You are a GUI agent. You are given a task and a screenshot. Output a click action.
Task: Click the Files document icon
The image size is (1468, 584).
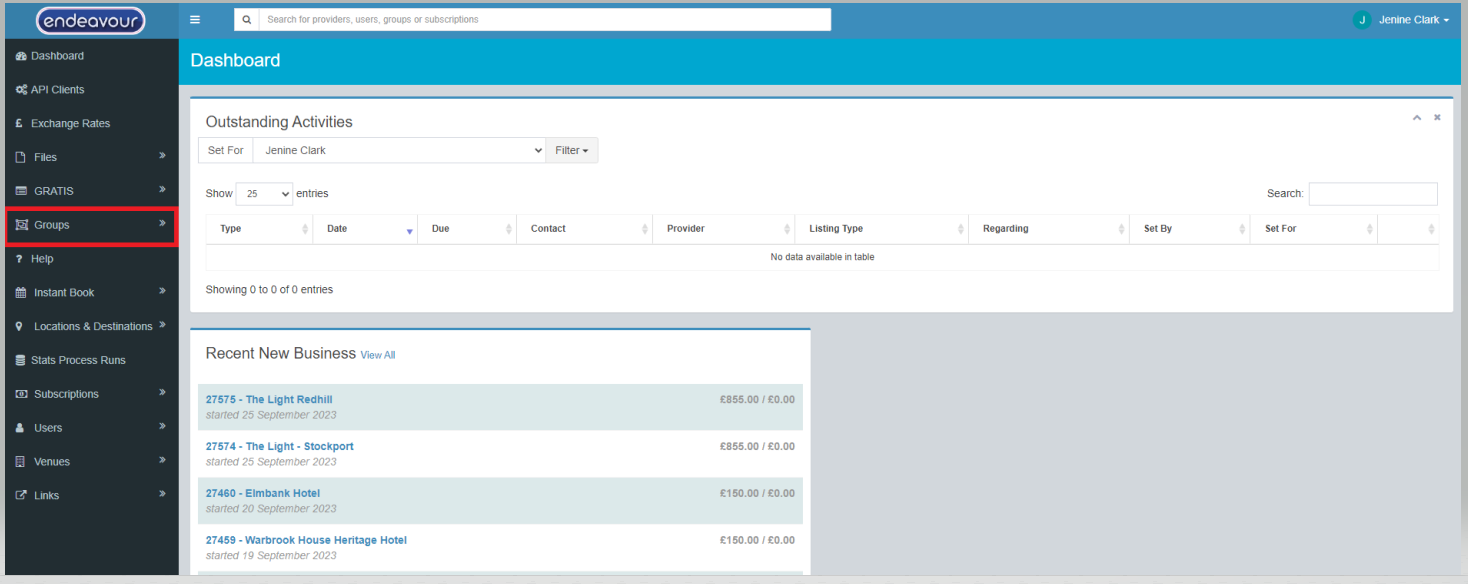tap(21, 157)
